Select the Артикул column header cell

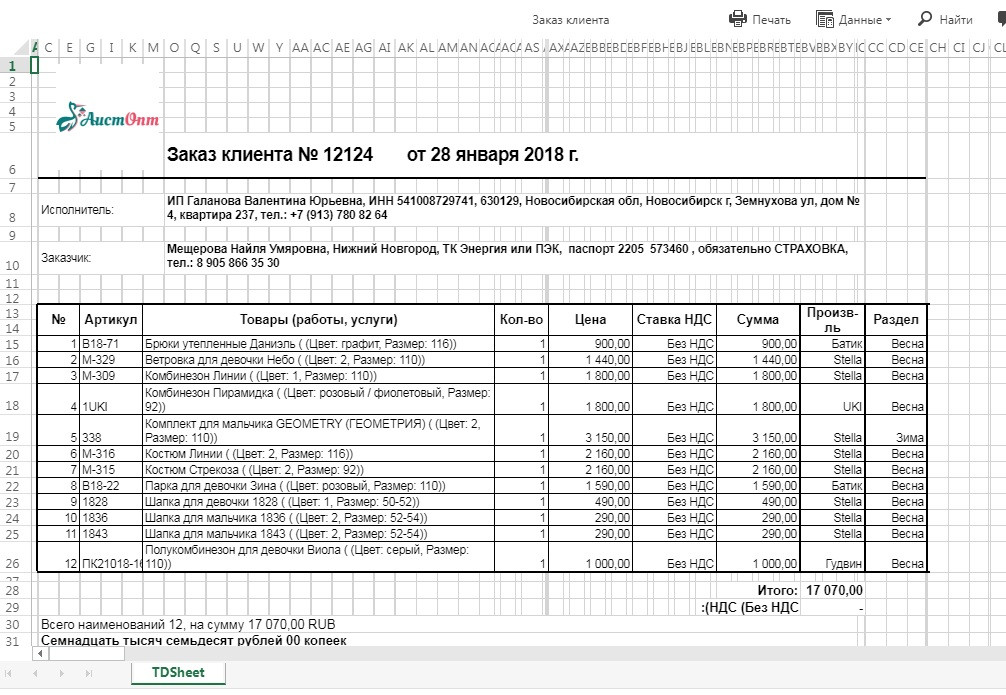point(110,320)
